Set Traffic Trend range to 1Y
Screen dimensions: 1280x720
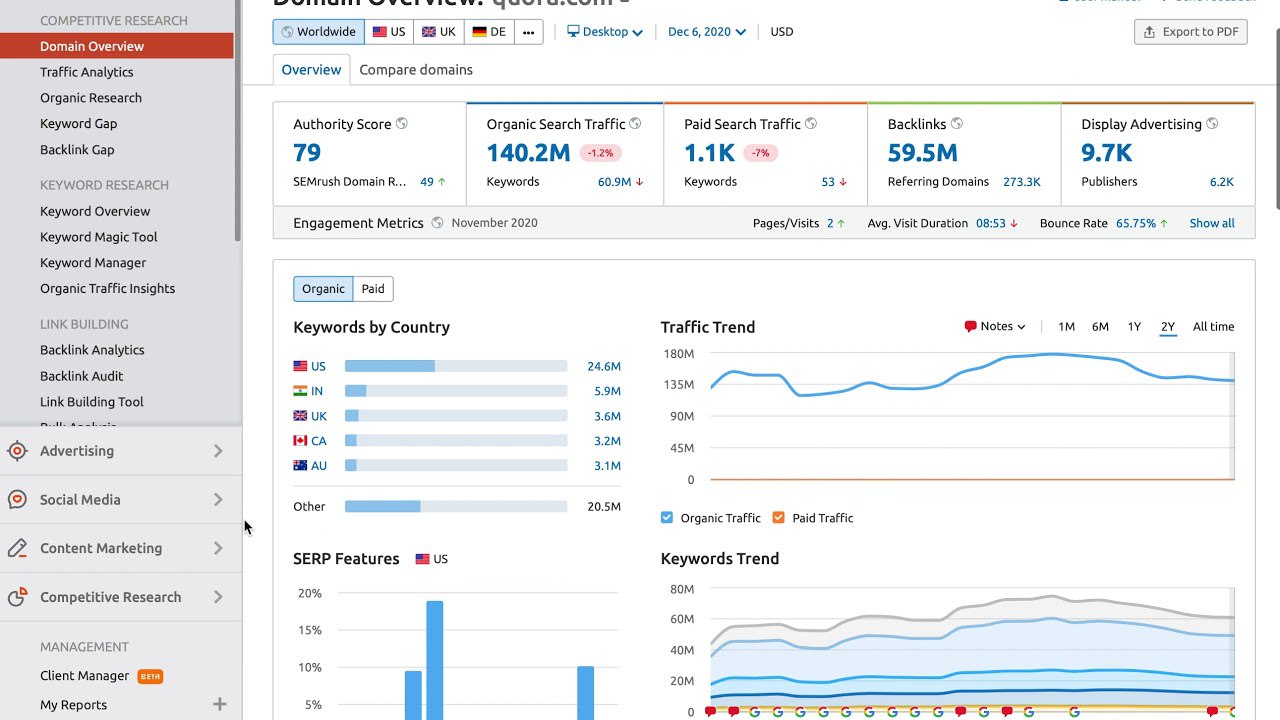pyautogui.click(x=1134, y=327)
